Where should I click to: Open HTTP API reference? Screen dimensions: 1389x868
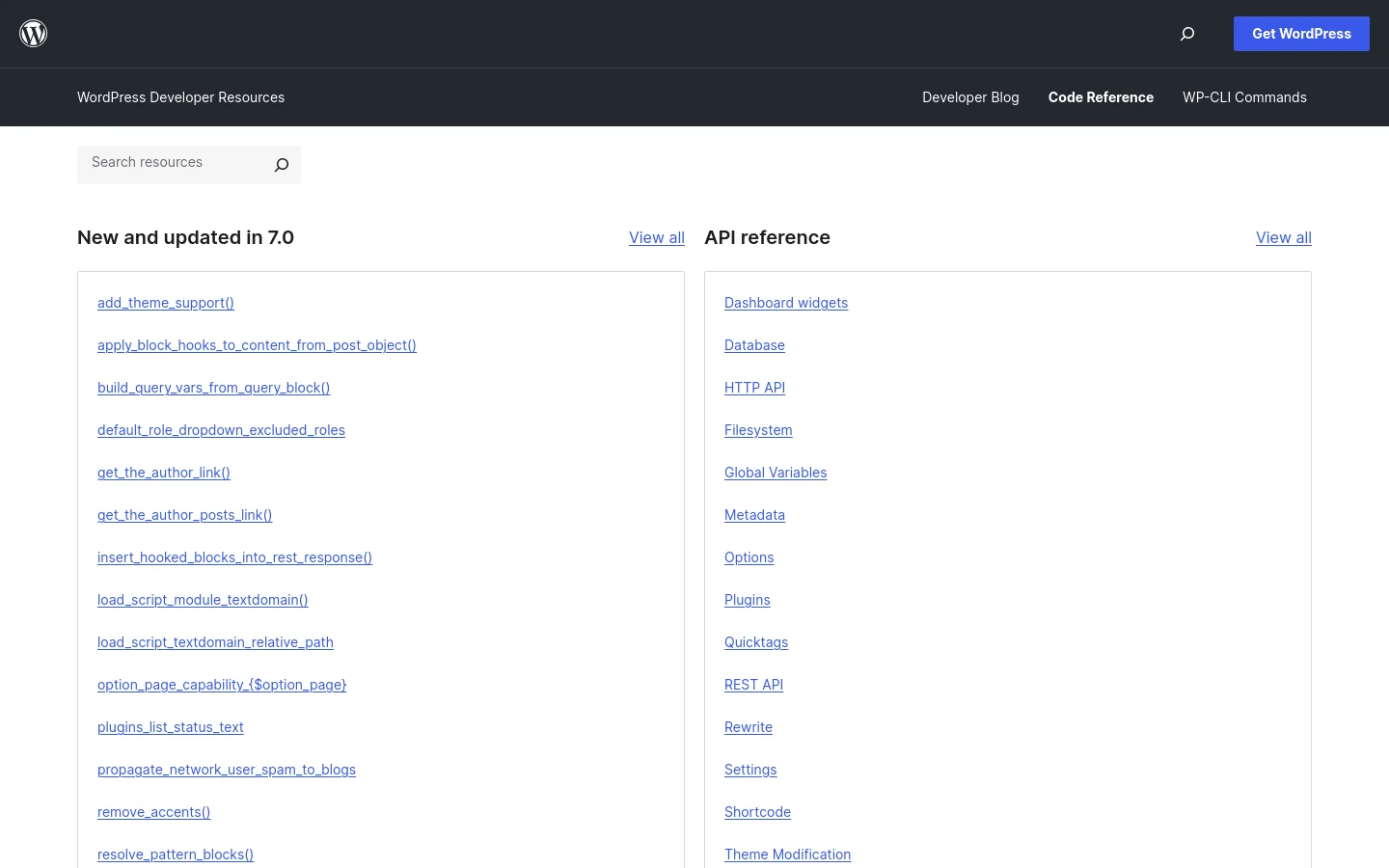(x=754, y=388)
